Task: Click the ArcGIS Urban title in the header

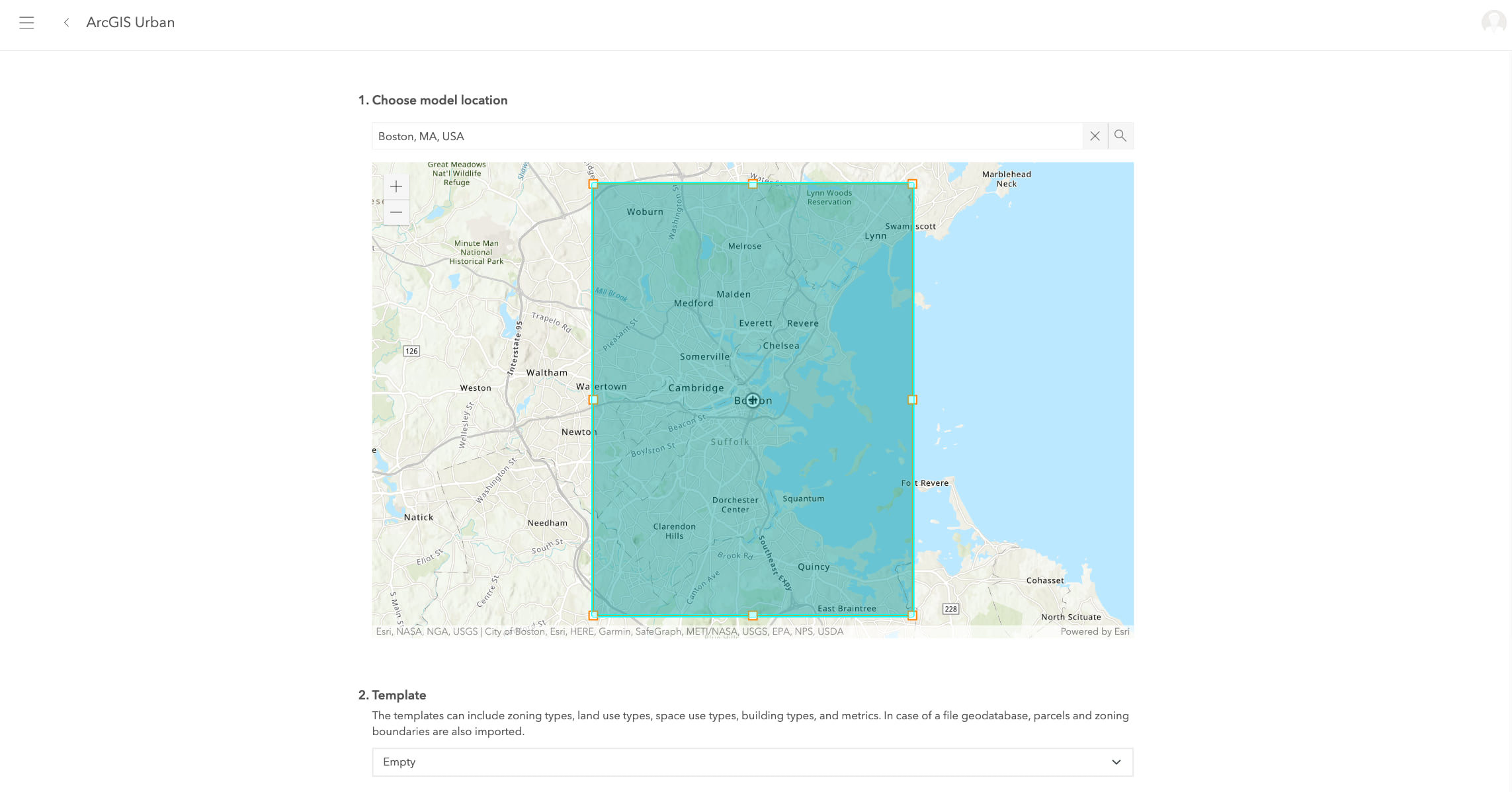Action: (x=130, y=22)
